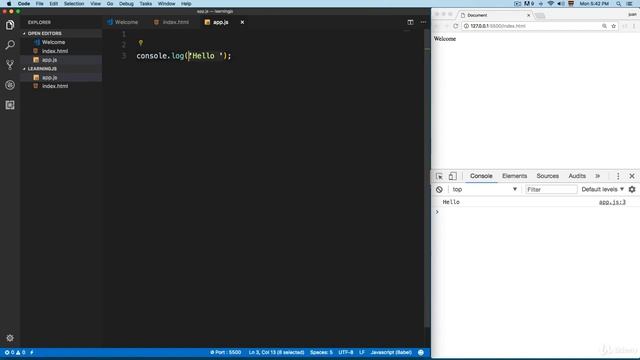
Task: Open the Debug view in activity bar
Action: 10,85
